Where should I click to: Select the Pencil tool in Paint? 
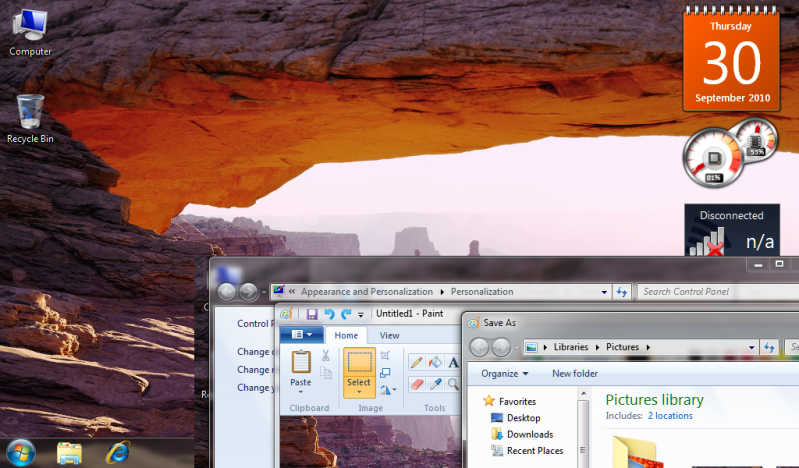click(416, 363)
